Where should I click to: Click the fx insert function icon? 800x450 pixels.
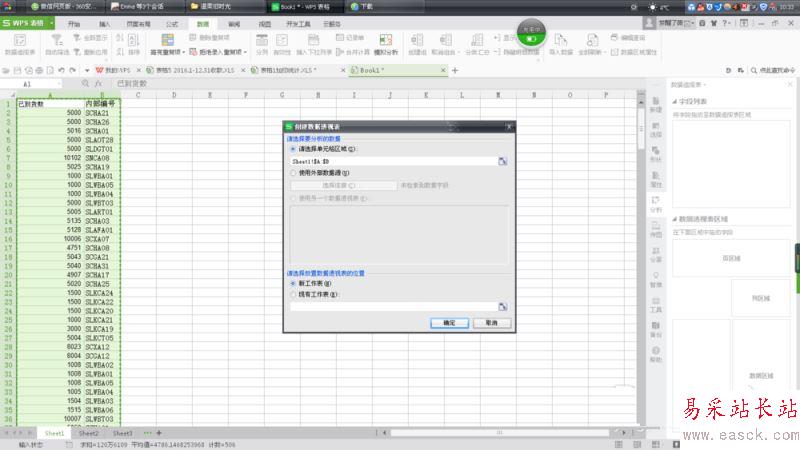tap(98, 83)
